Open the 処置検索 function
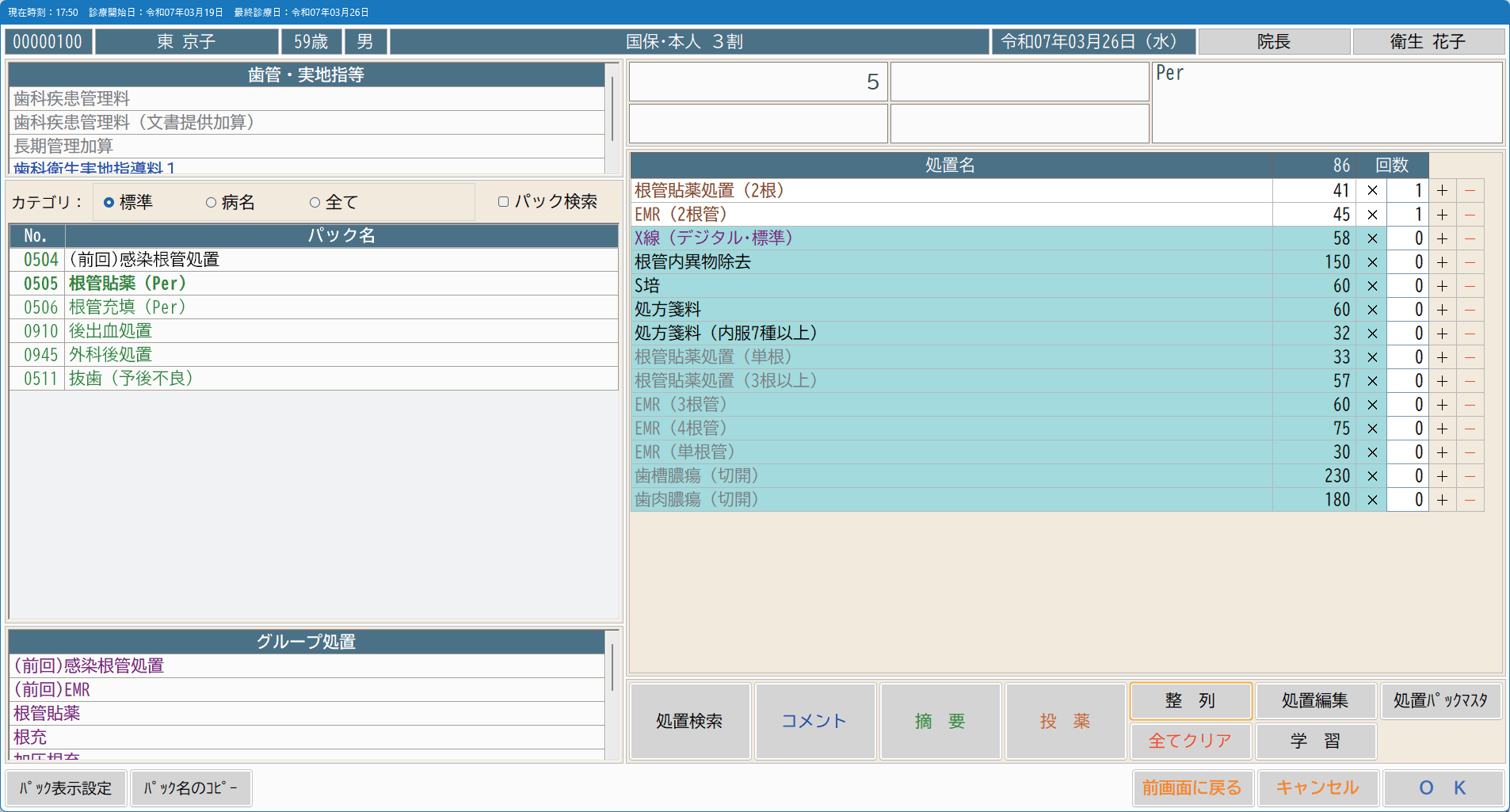 tap(688, 721)
